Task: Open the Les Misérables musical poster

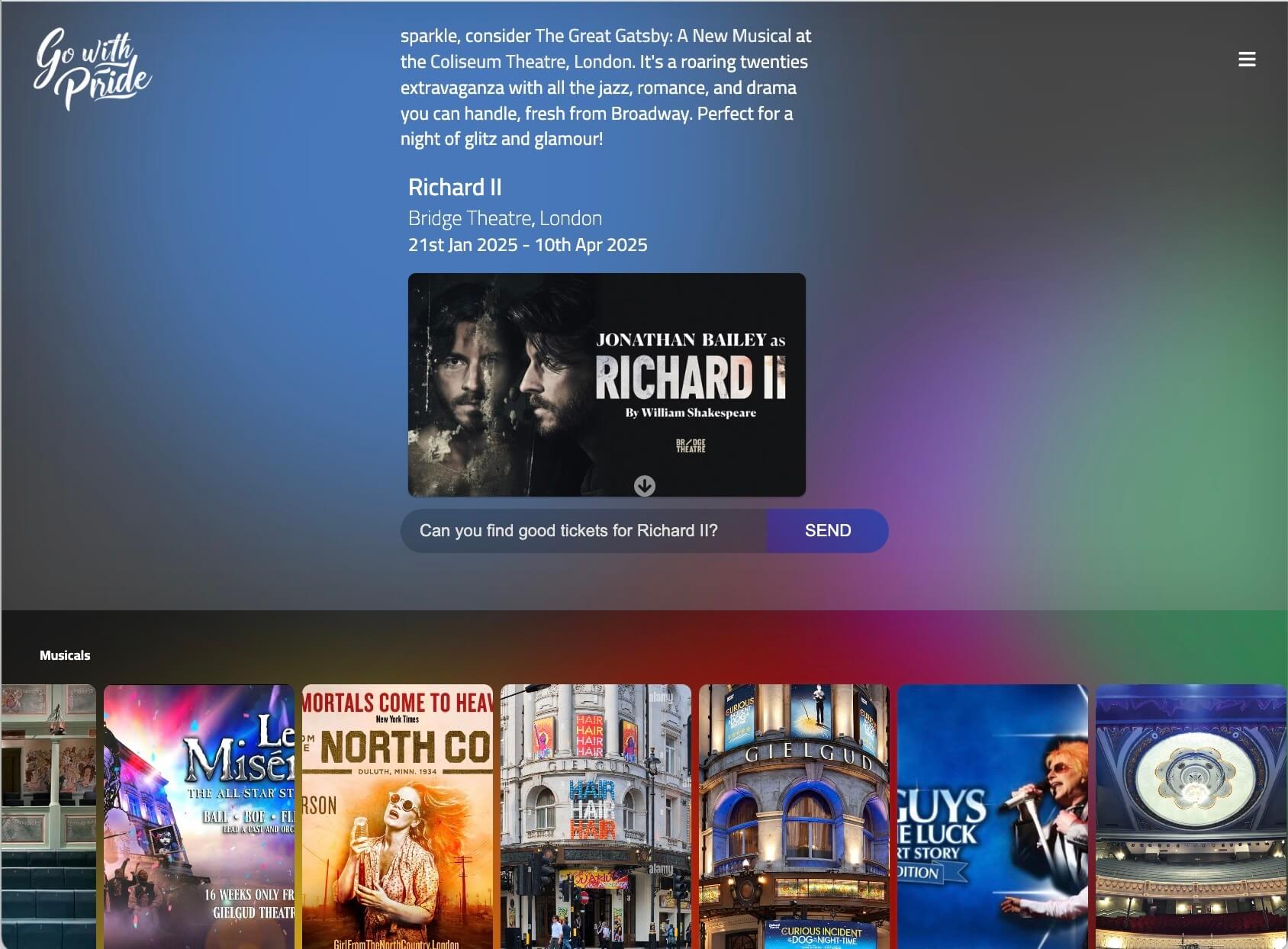Action: [199, 816]
